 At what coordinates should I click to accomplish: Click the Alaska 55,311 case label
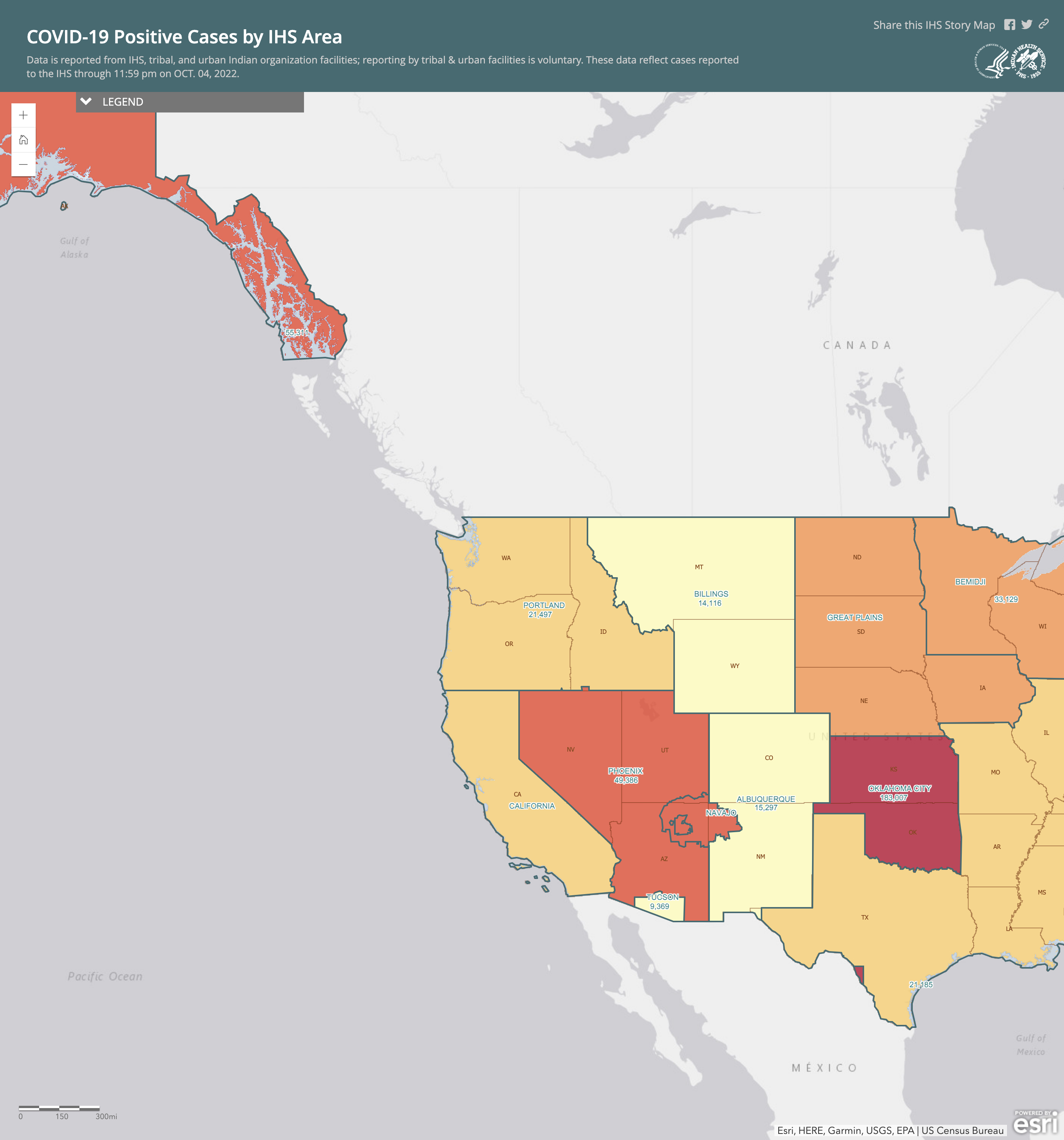296,332
